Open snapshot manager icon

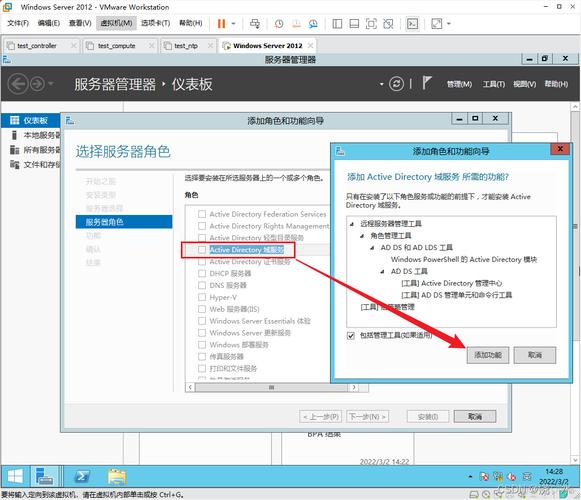(313, 24)
